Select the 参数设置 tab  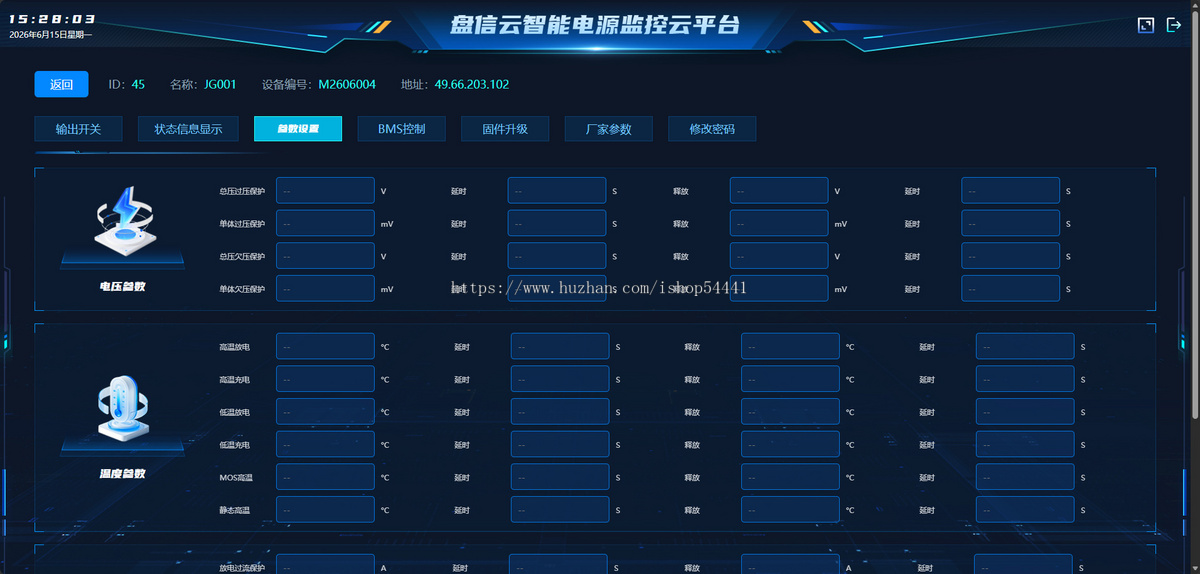click(298, 129)
